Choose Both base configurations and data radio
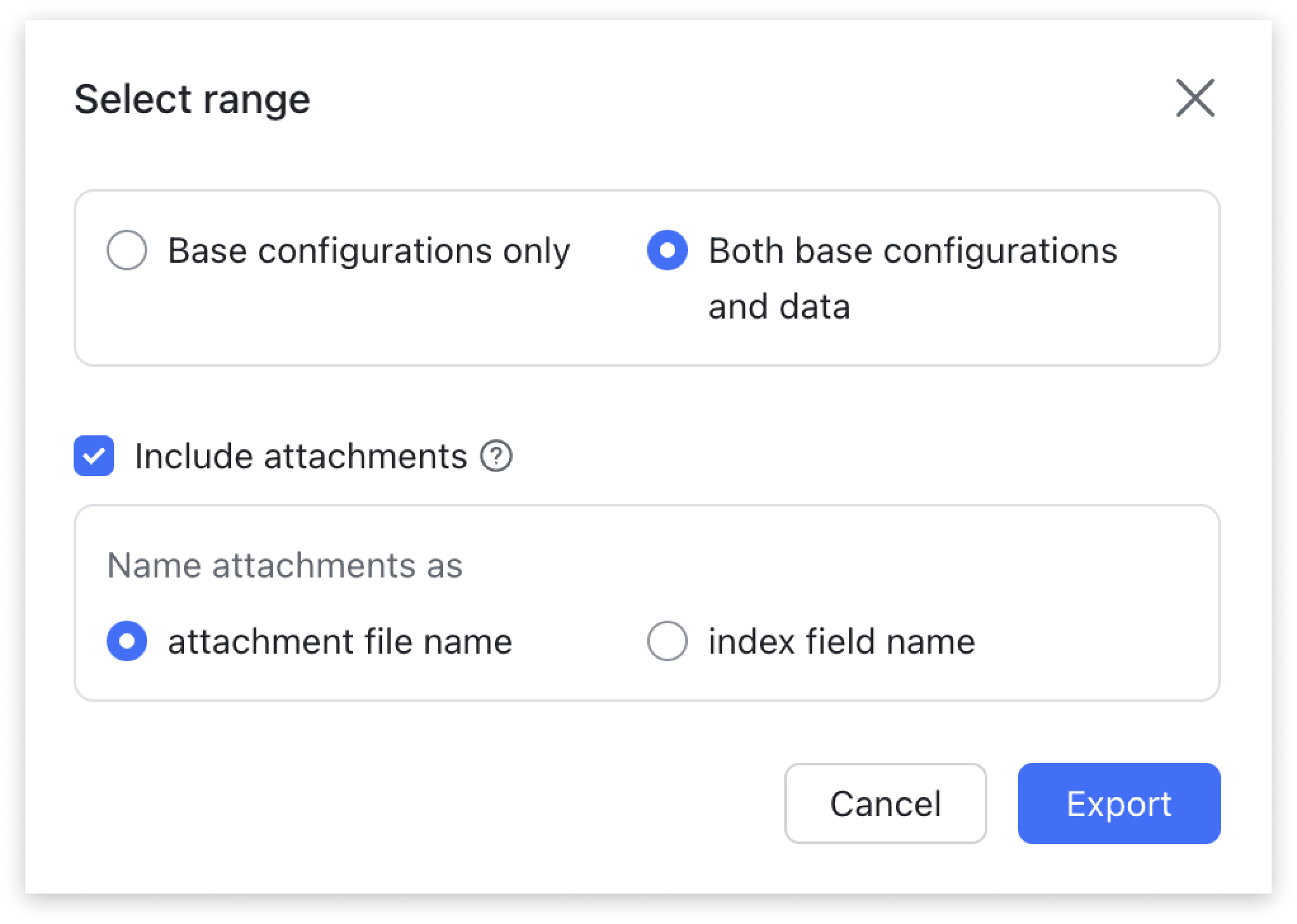 (667, 250)
